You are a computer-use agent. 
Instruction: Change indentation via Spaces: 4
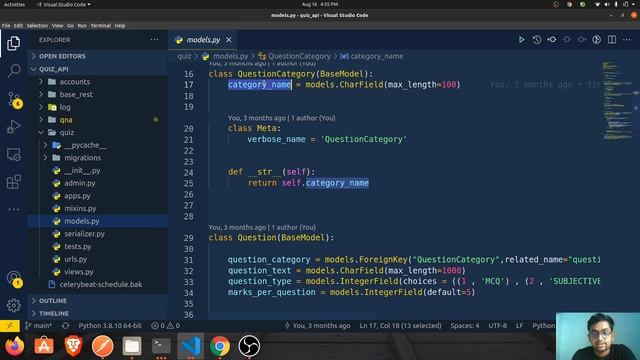(465, 326)
